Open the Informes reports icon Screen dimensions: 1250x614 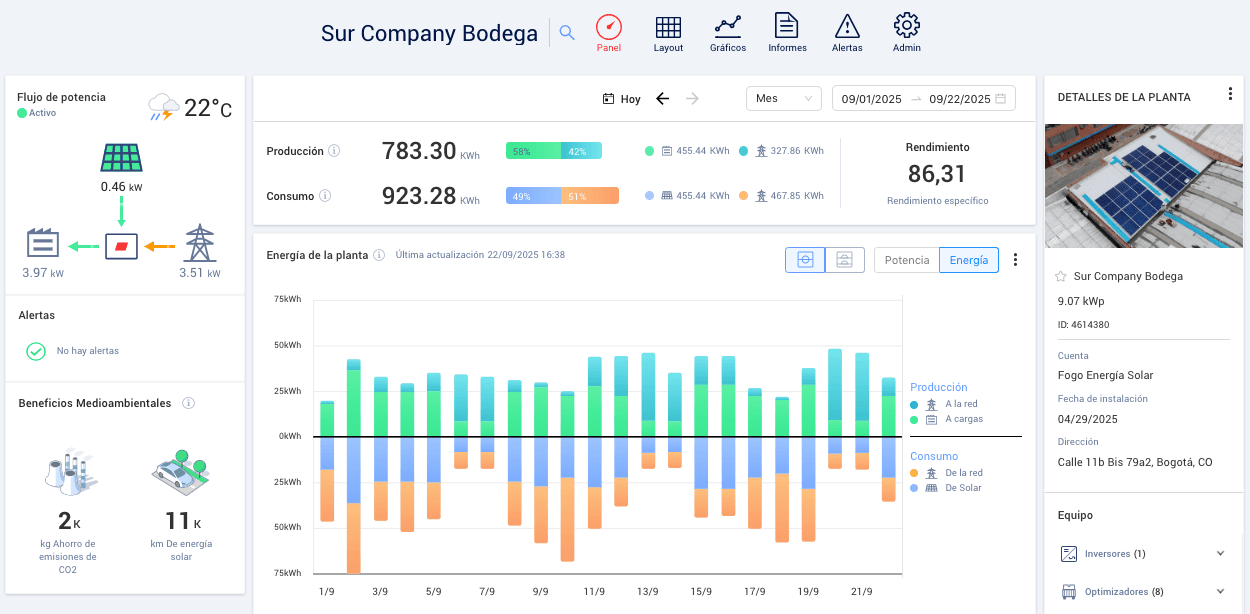[787, 27]
